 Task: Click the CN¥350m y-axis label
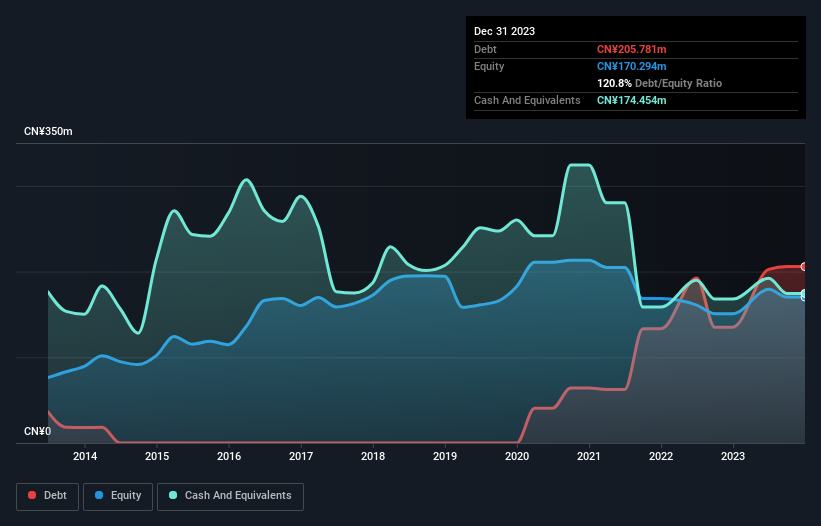[48, 132]
